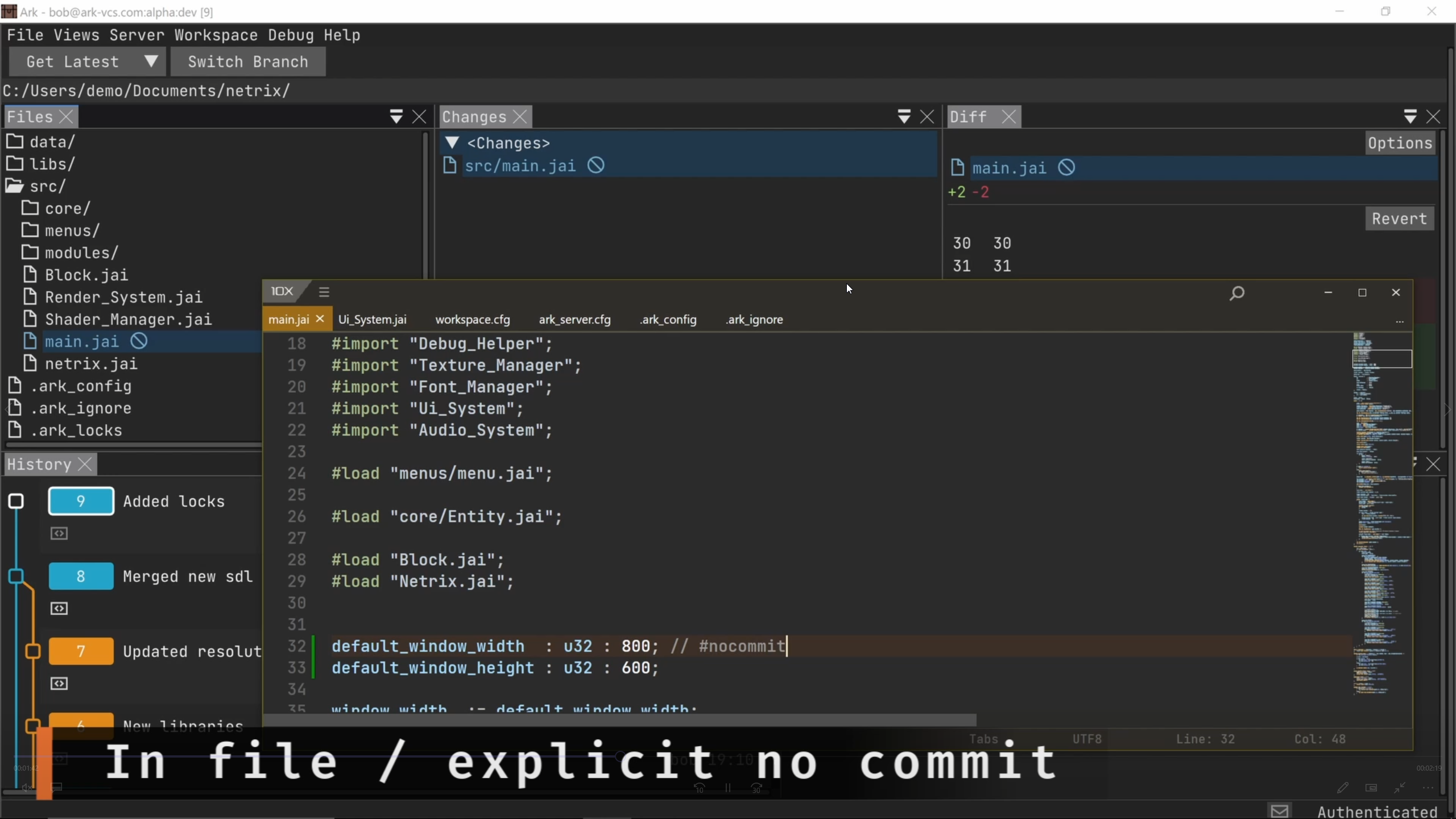The width and height of the screenshot is (1456, 819).
Task: Click the editor horizontal scrollbar
Action: [620, 720]
